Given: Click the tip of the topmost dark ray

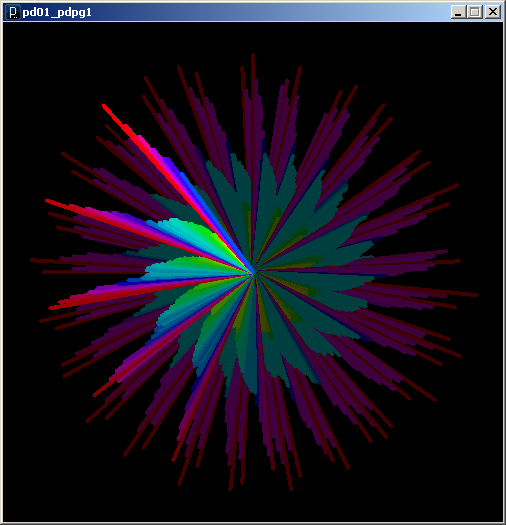Looking at the screenshot, I should click(253, 56).
